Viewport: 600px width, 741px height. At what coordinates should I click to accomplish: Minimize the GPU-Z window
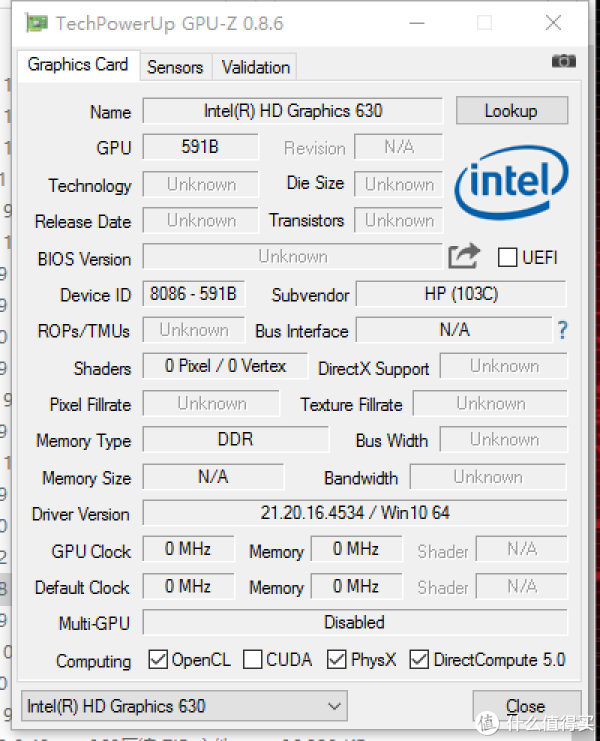coord(417,23)
